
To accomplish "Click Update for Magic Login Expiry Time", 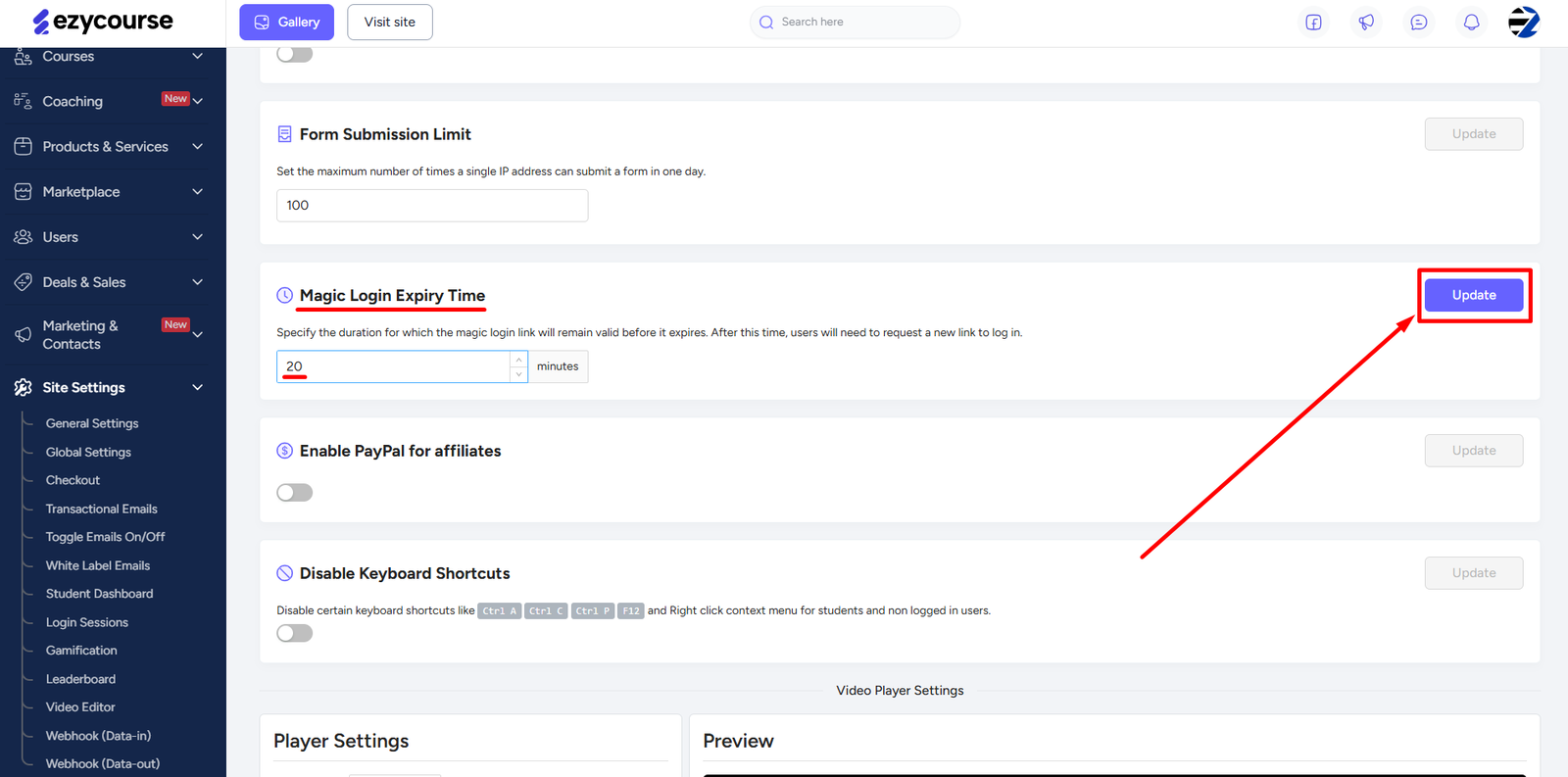I will [1473, 295].
